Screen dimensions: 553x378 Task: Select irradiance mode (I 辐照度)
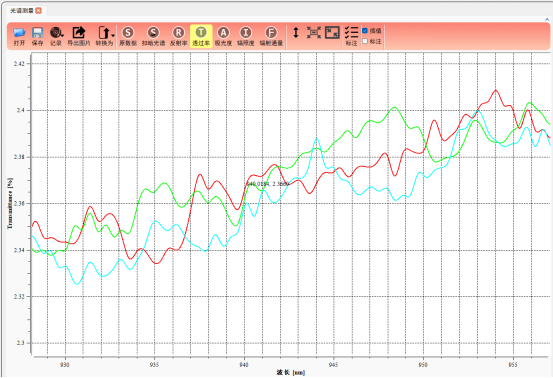tap(246, 36)
